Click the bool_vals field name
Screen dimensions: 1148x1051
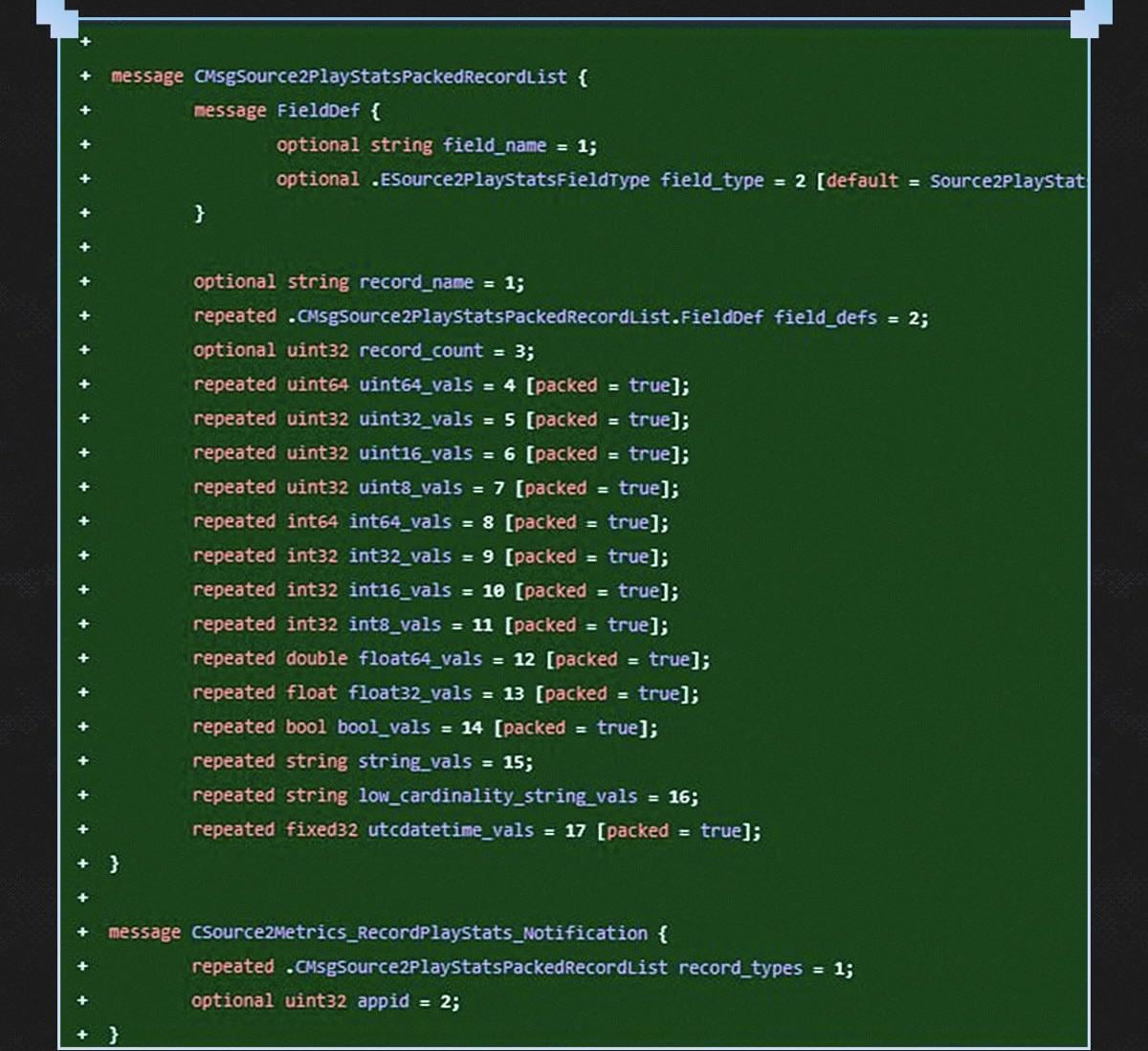click(384, 728)
